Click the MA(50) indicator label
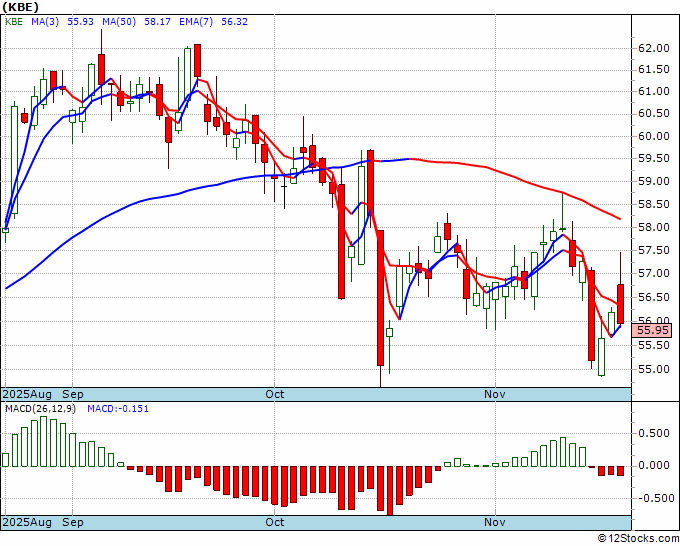The image size is (680, 546). tap(119, 22)
